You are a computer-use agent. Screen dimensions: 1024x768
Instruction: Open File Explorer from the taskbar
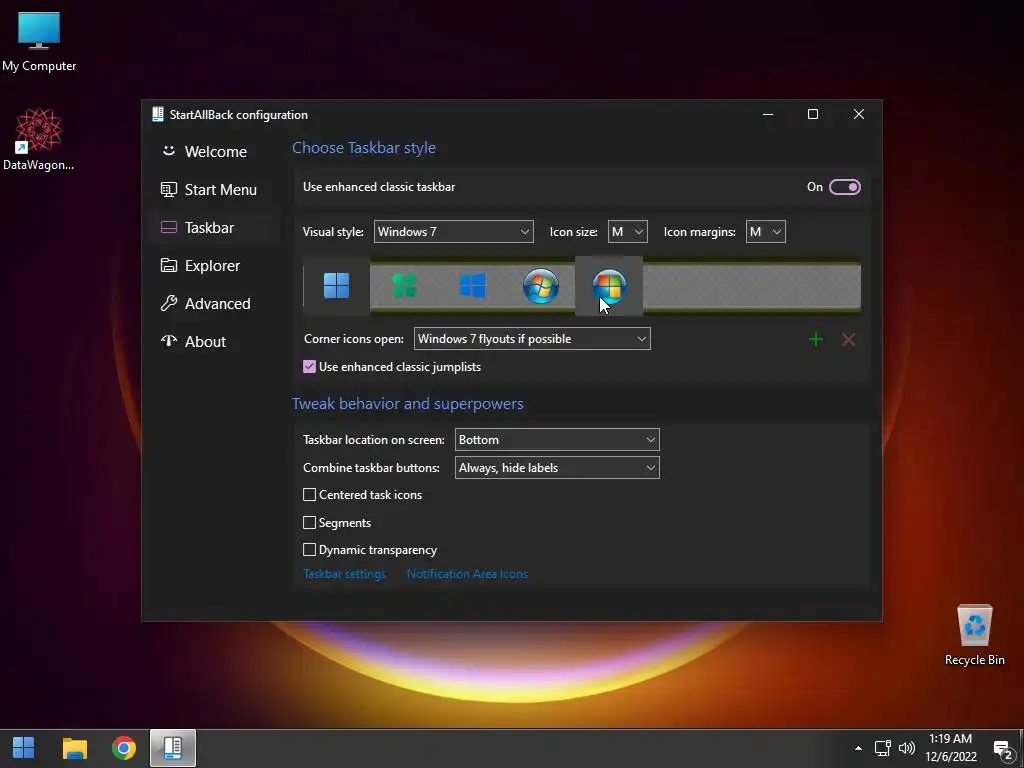point(74,748)
